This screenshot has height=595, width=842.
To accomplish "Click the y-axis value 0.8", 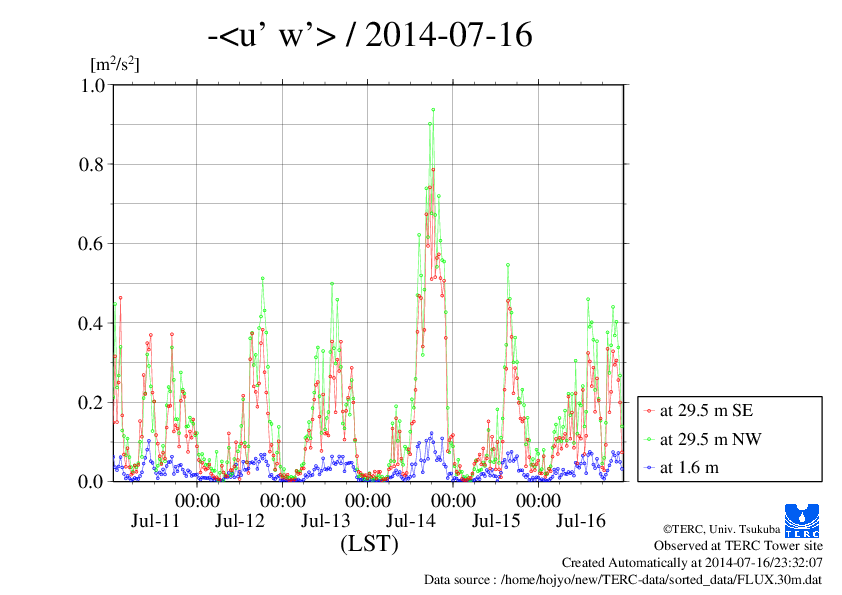I will pyautogui.click(x=92, y=164).
